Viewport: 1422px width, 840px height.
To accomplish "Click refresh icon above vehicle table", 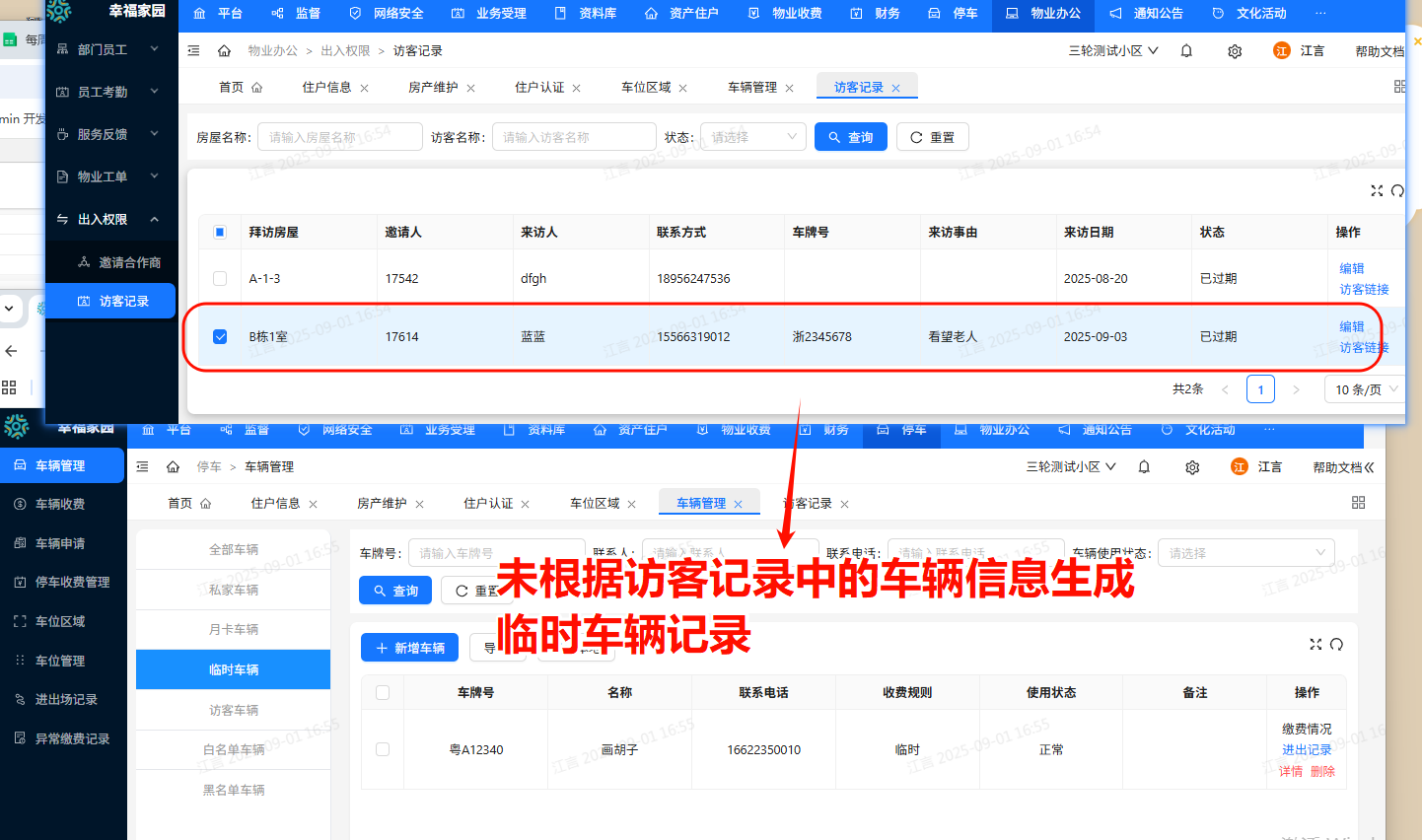I will (x=1337, y=644).
